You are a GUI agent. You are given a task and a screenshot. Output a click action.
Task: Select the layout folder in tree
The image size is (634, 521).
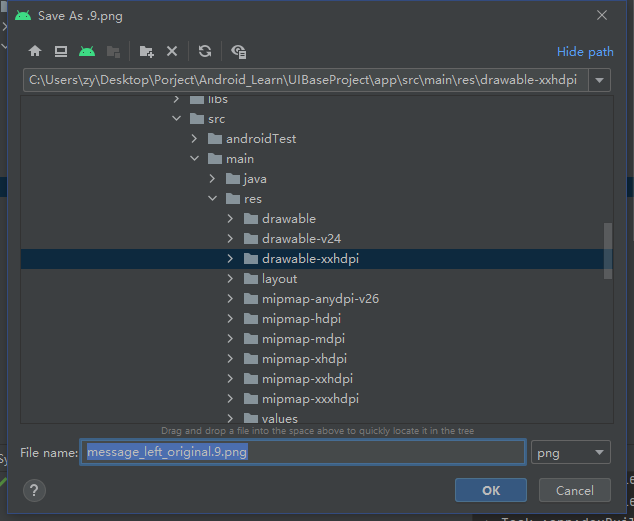pyautogui.click(x=279, y=279)
